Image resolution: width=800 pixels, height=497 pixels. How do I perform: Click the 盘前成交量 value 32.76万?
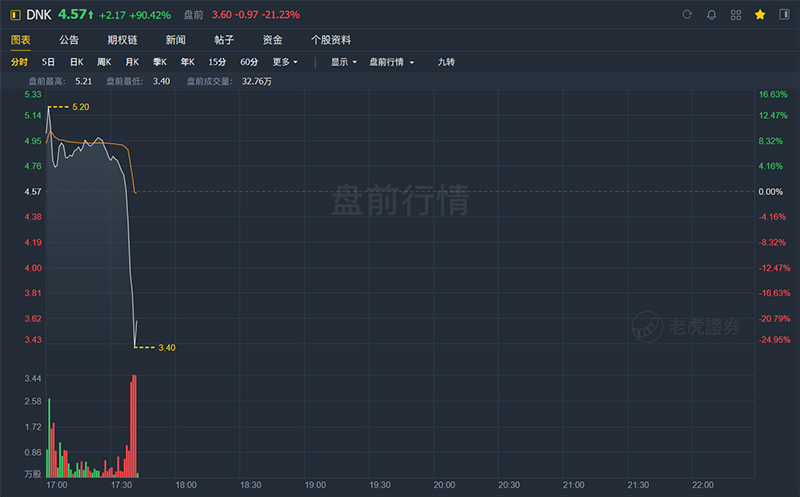[257, 82]
